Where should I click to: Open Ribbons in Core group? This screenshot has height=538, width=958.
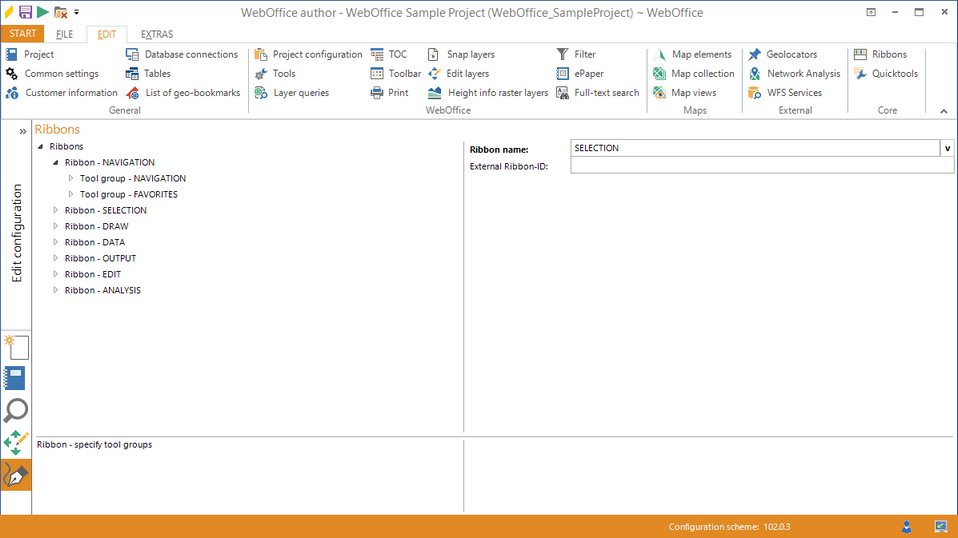(880, 54)
